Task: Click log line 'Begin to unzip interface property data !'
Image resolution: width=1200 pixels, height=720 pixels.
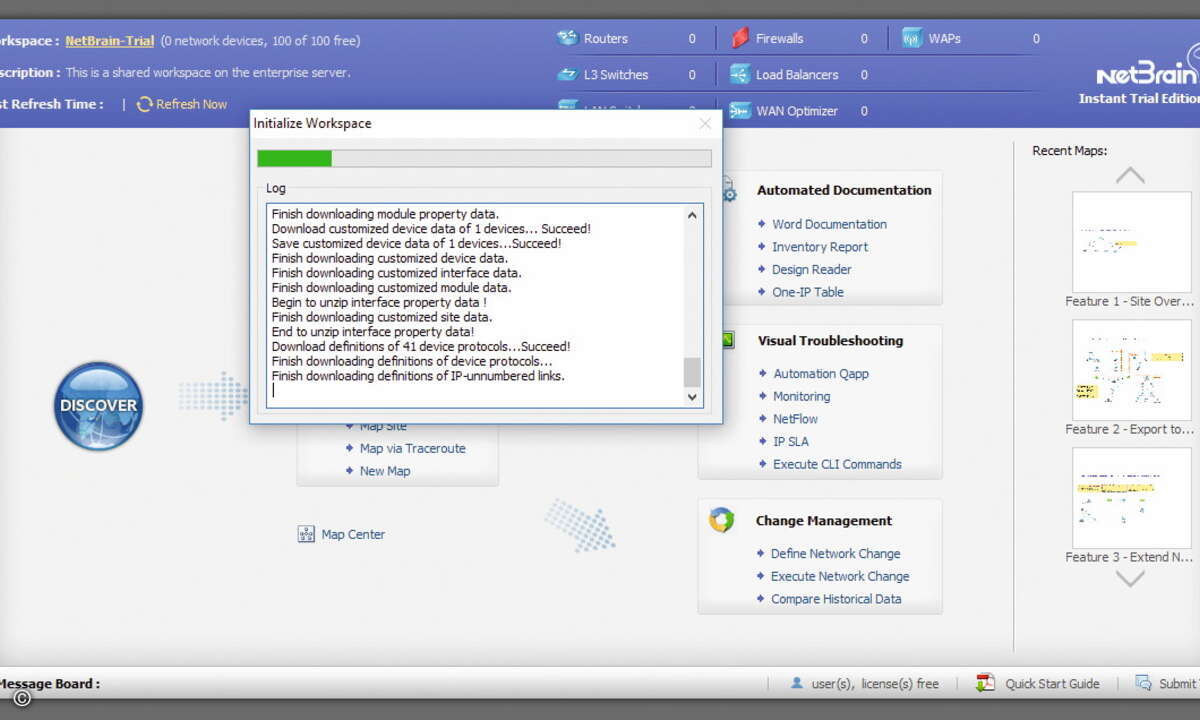Action: click(379, 302)
